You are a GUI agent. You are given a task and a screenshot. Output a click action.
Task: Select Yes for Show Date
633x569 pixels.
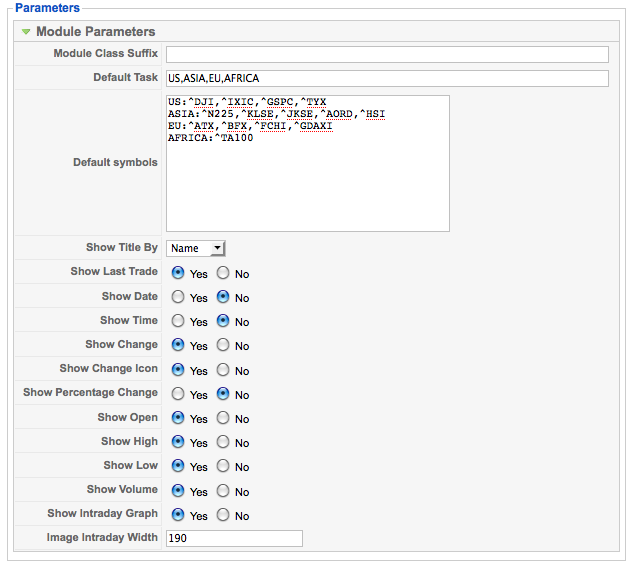[178, 297]
